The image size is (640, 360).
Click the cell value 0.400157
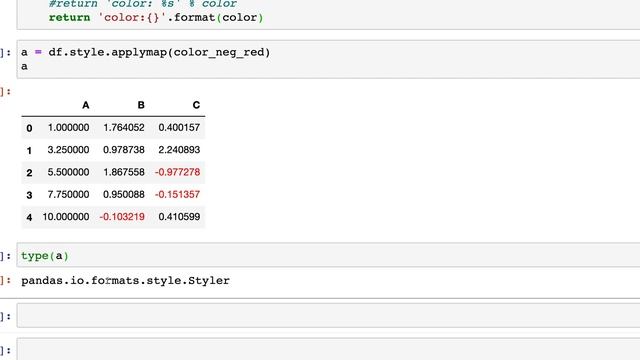(x=179, y=128)
